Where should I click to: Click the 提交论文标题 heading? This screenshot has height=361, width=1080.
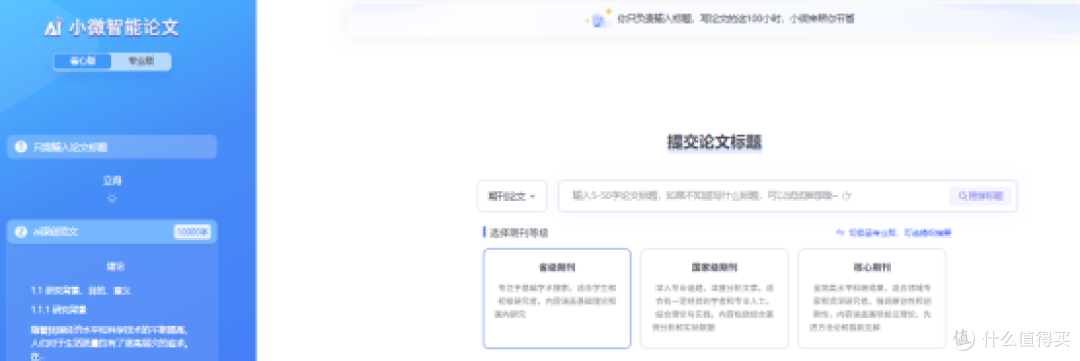(x=714, y=142)
